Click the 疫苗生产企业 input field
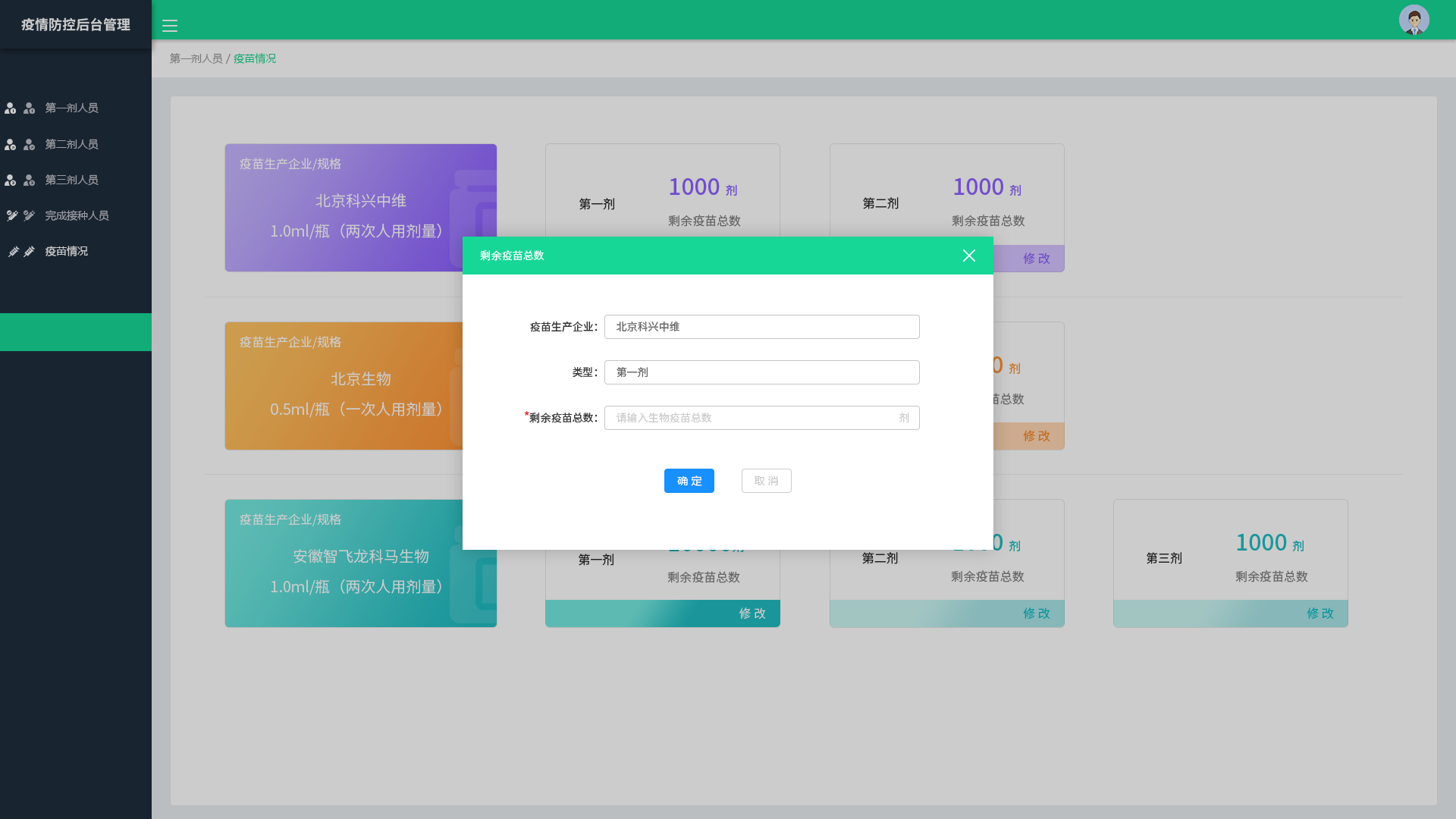Image resolution: width=1456 pixels, height=819 pixels. pos(761,327)
